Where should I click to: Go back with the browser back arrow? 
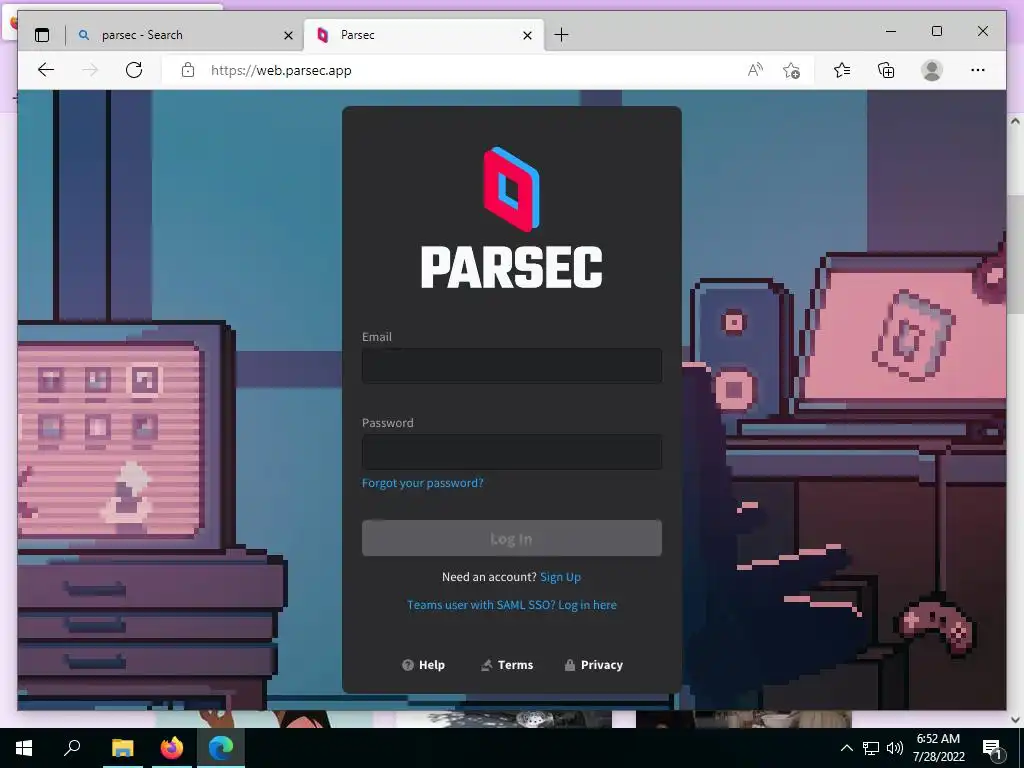tap(46, 70)
